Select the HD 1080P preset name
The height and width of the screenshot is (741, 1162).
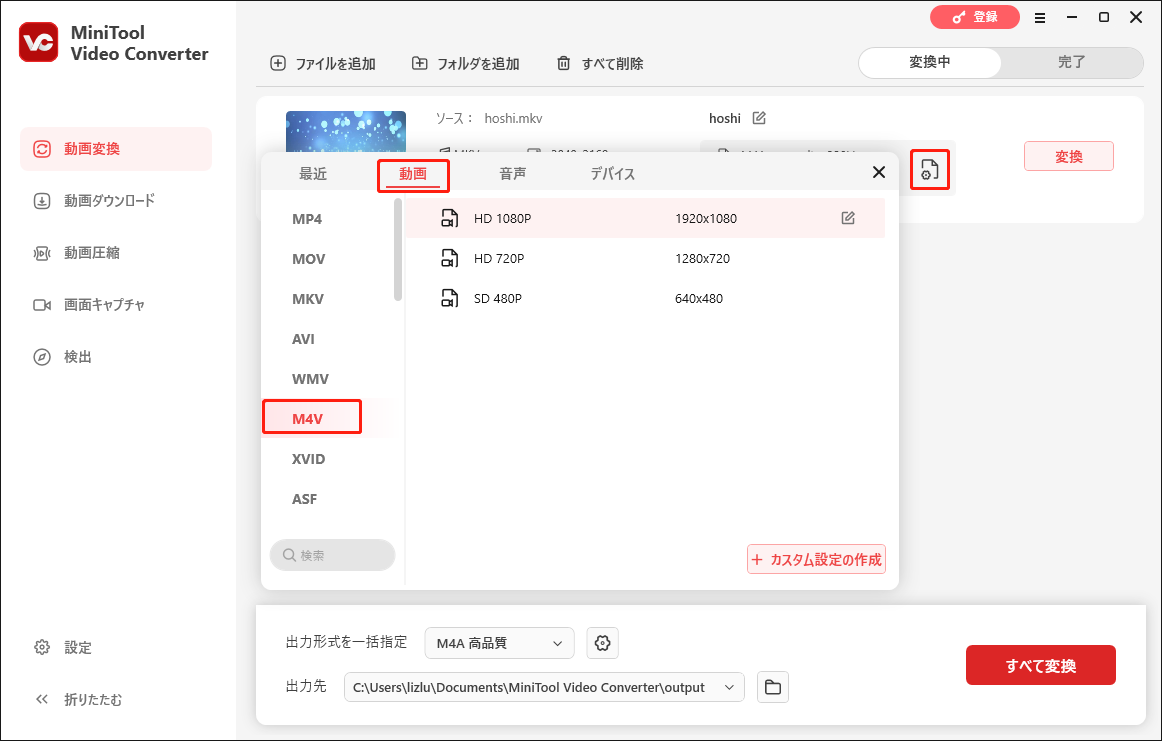coord(502,219)
